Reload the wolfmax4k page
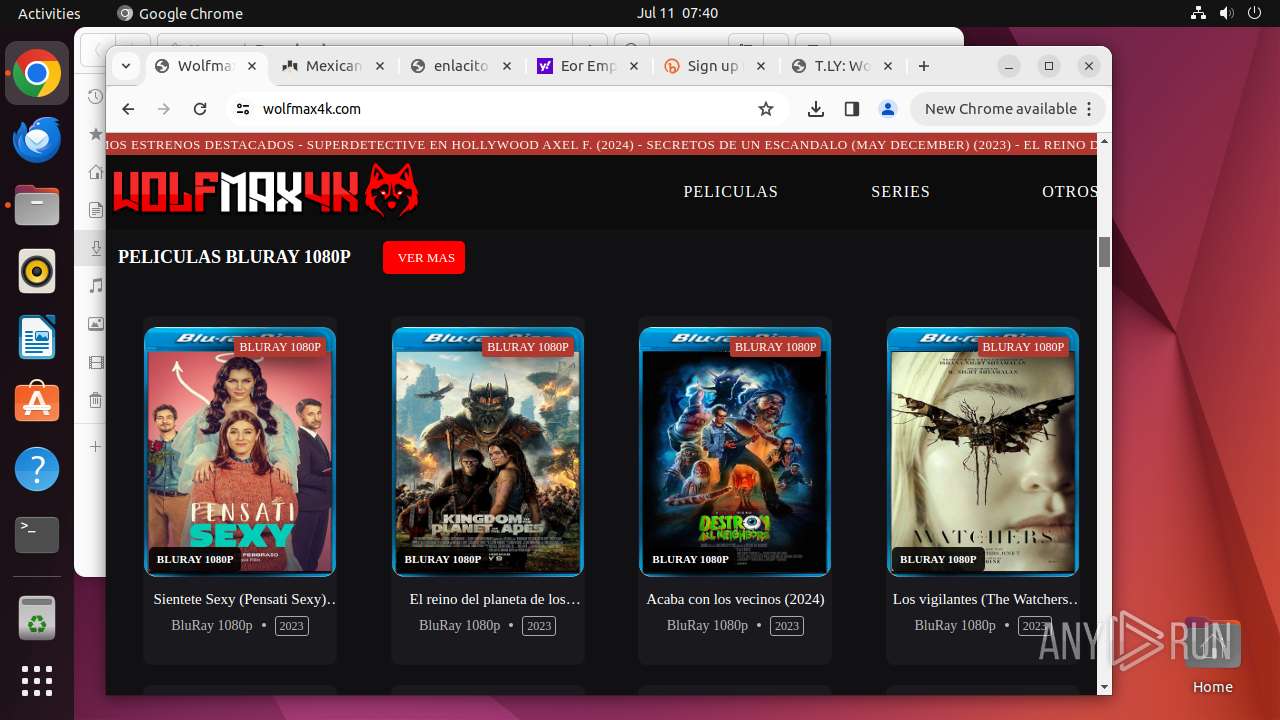Image resolution: width=1280 pixels, height=720 pixels. click(x=200, y=109)
